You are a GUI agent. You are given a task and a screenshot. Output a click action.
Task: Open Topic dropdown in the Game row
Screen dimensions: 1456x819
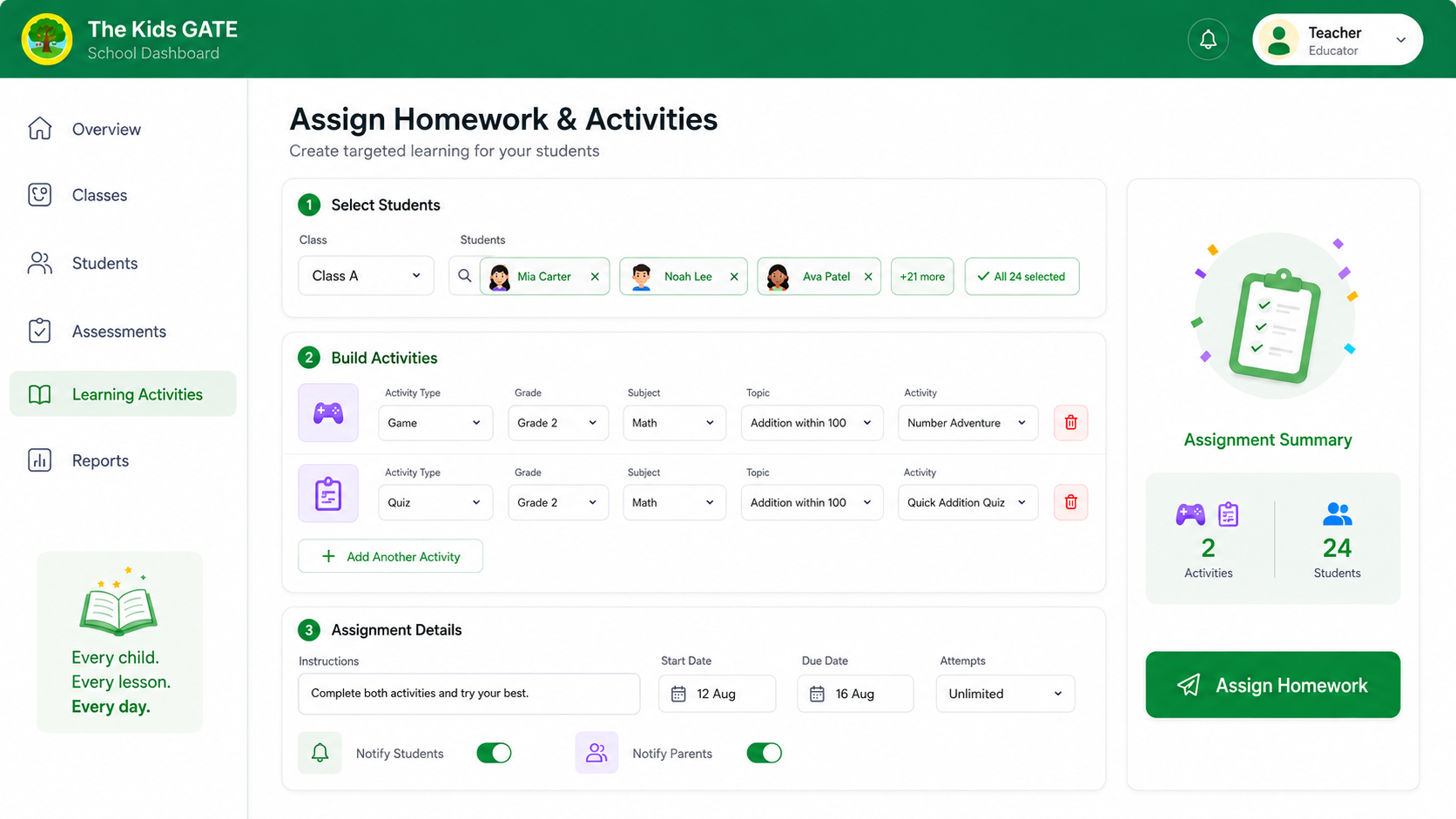pyautogui.click(x=812, y=423)
